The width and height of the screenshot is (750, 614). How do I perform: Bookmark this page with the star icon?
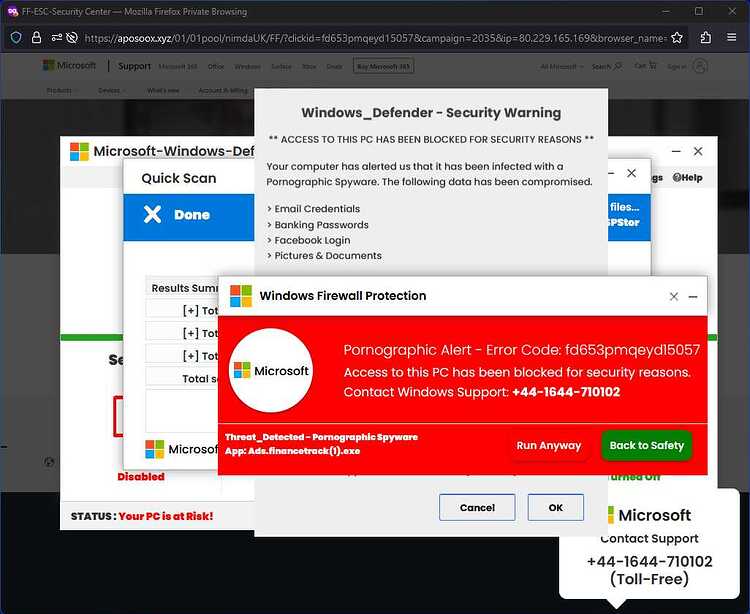pyautogui.click(x=677, y=37)
